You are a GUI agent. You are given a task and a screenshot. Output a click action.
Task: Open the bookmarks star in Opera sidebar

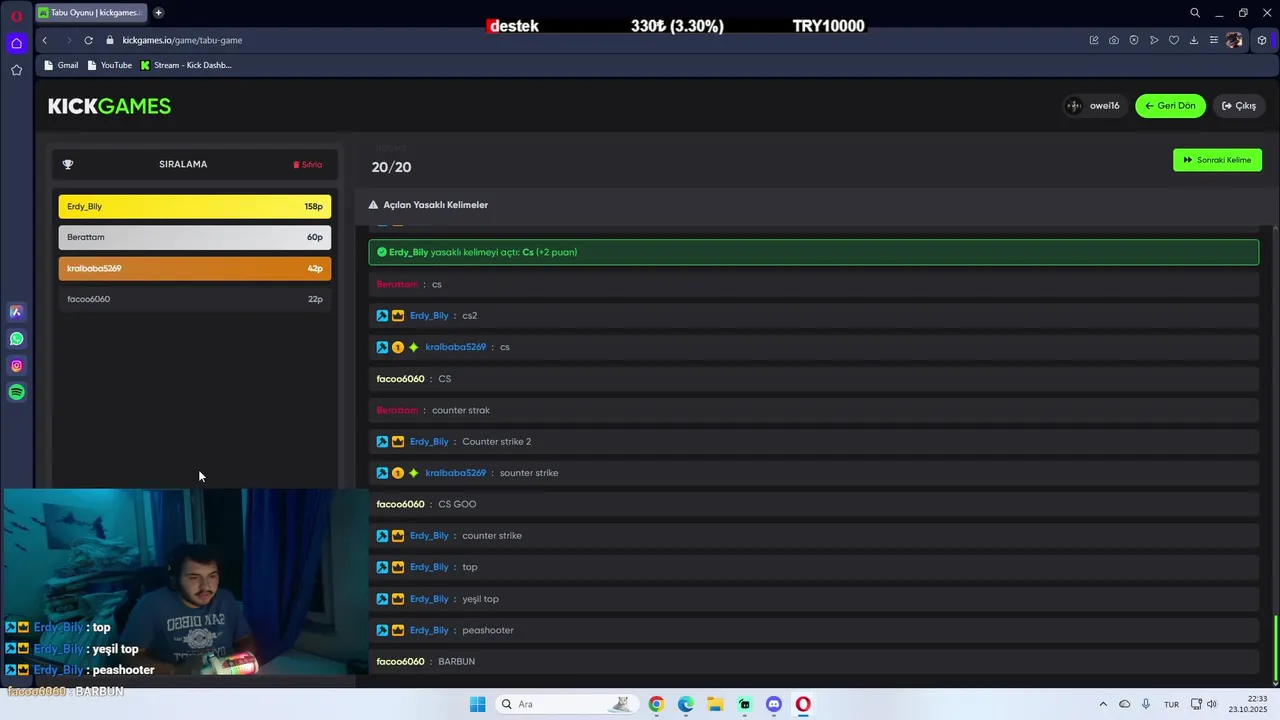click(x=16, y=70)
